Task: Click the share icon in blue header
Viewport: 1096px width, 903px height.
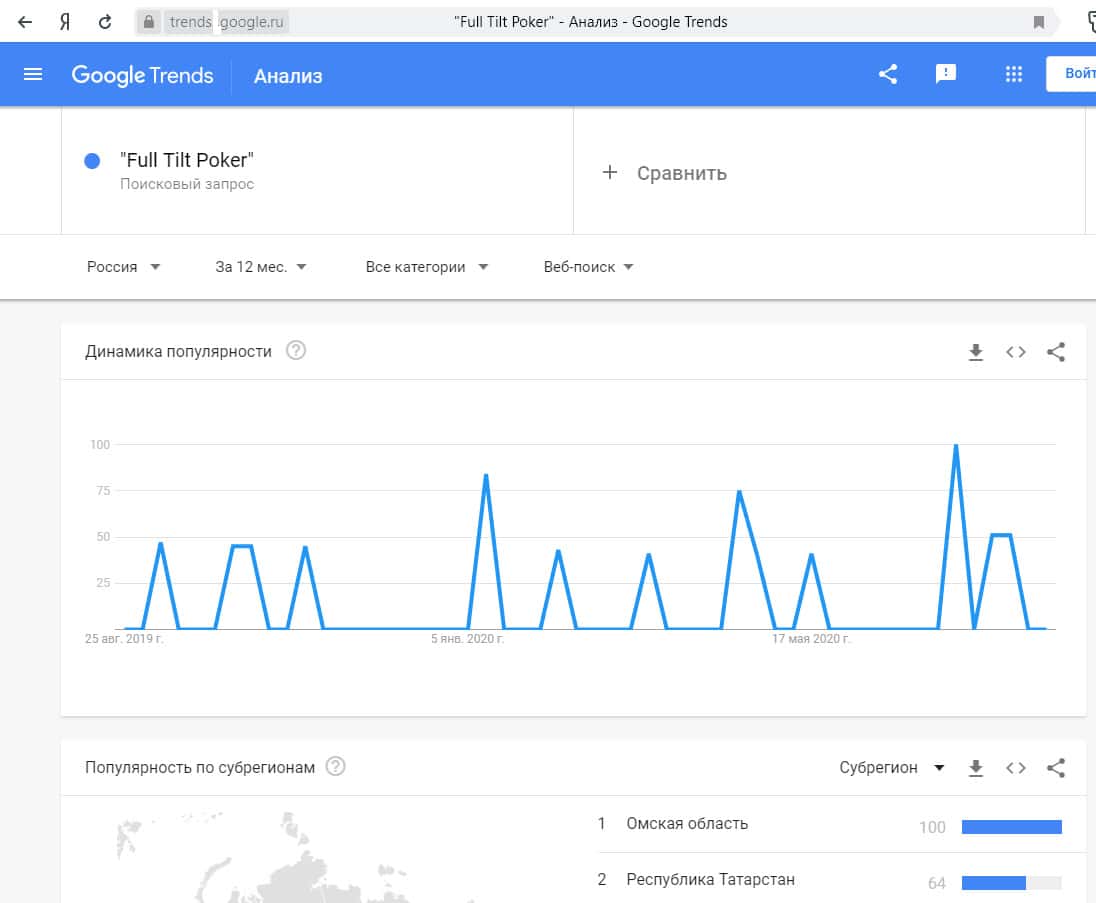Action: coord(888,74)
